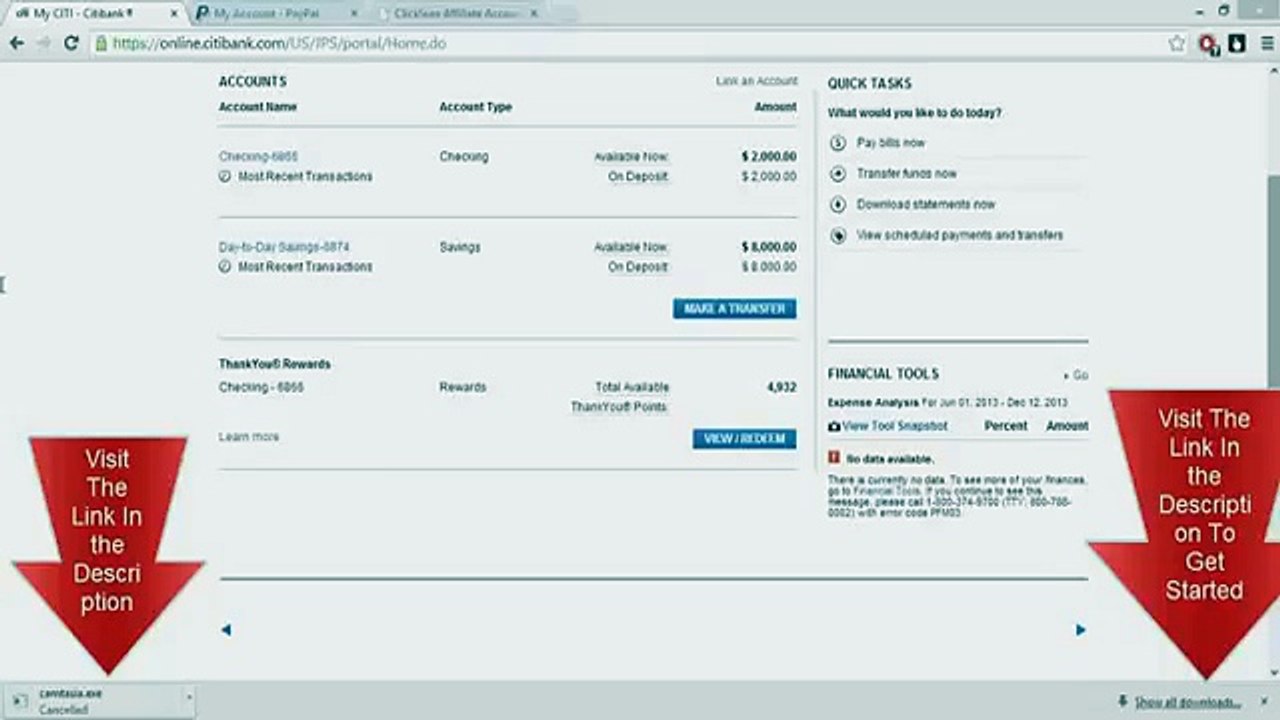This screenshot has height=720, width=1280.
Task: Click the Pay bills now link
Action: (x=891, y=143)
